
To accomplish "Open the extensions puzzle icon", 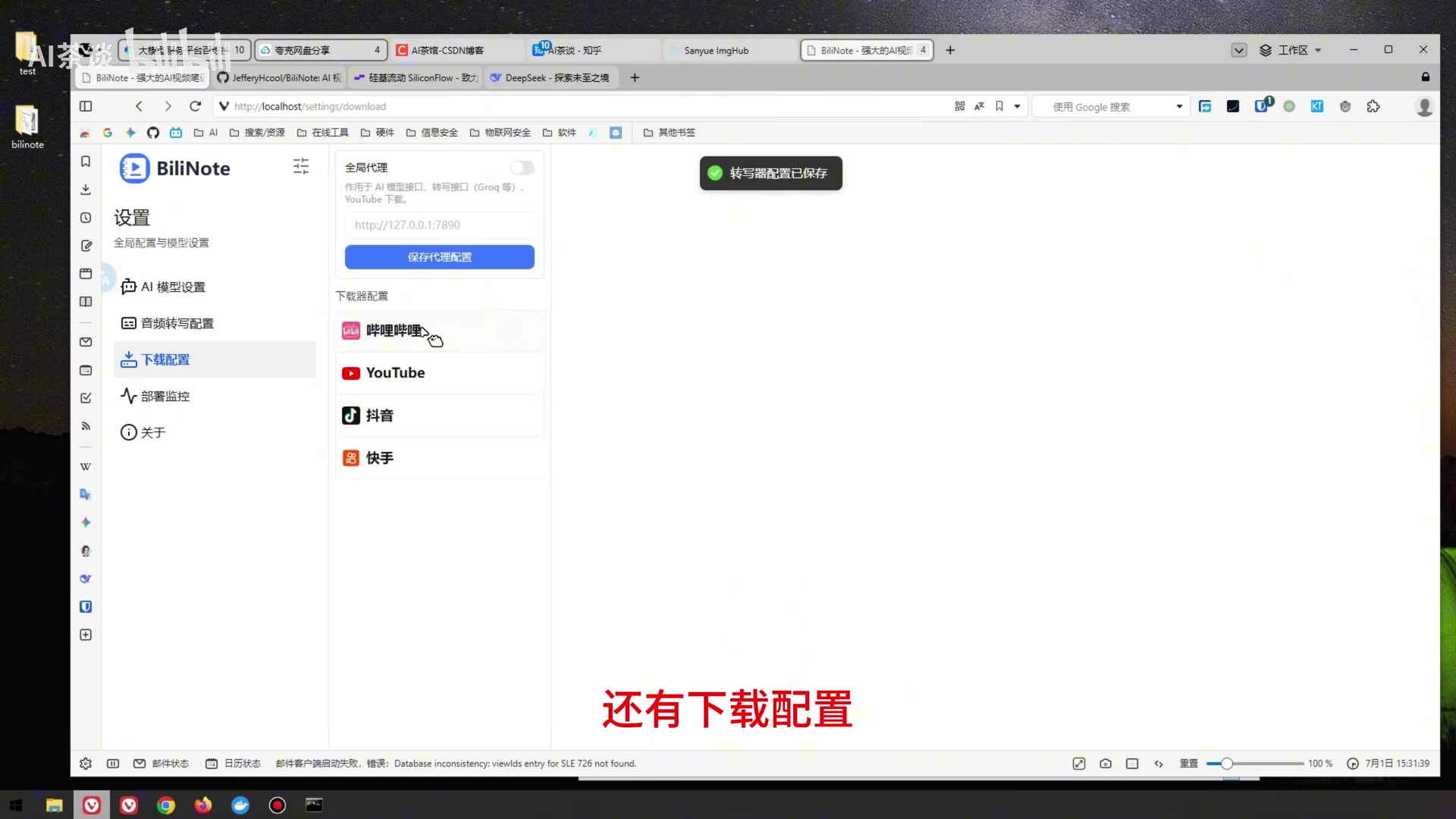I will (1373, 106).
